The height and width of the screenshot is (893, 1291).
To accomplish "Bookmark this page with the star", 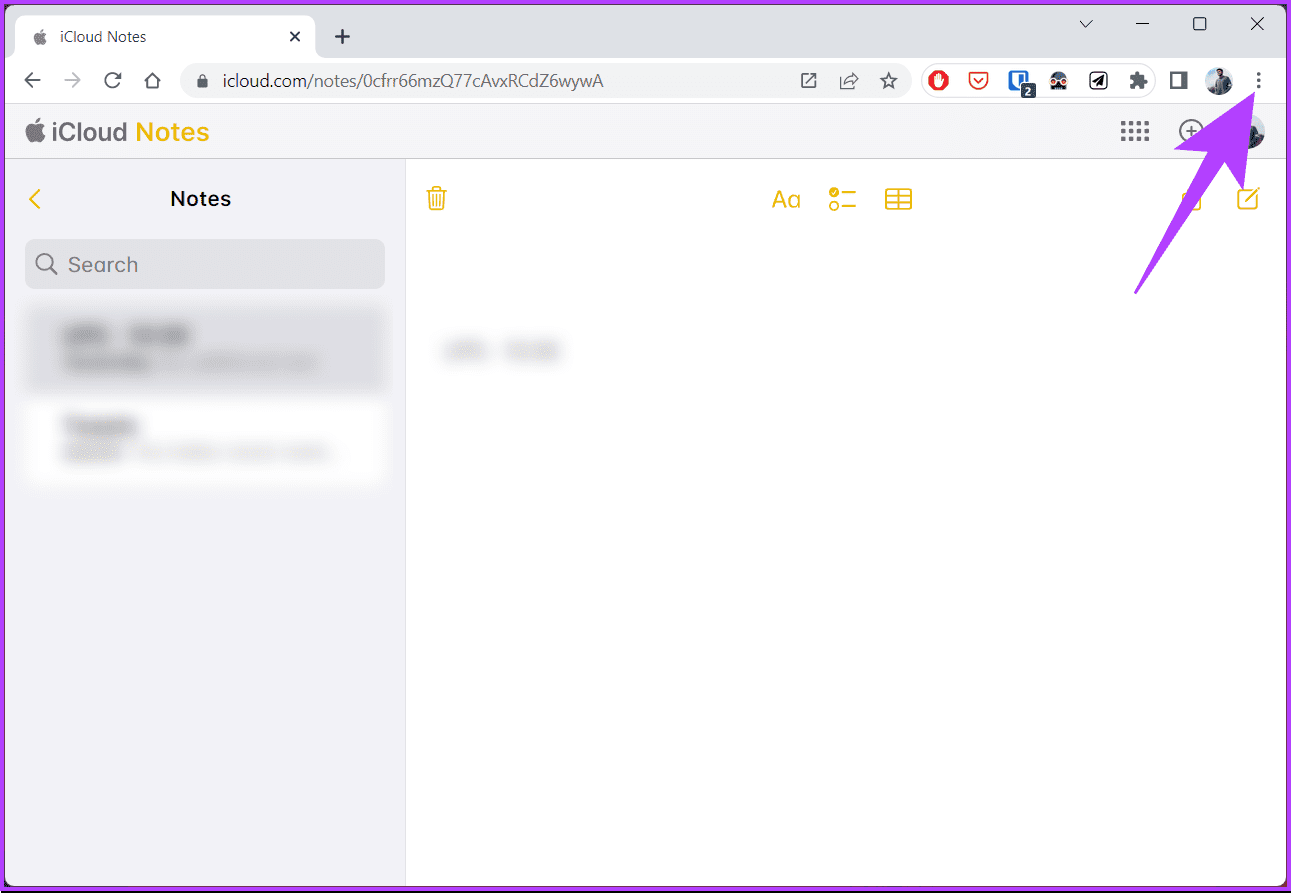I will (x=888, y=81).
